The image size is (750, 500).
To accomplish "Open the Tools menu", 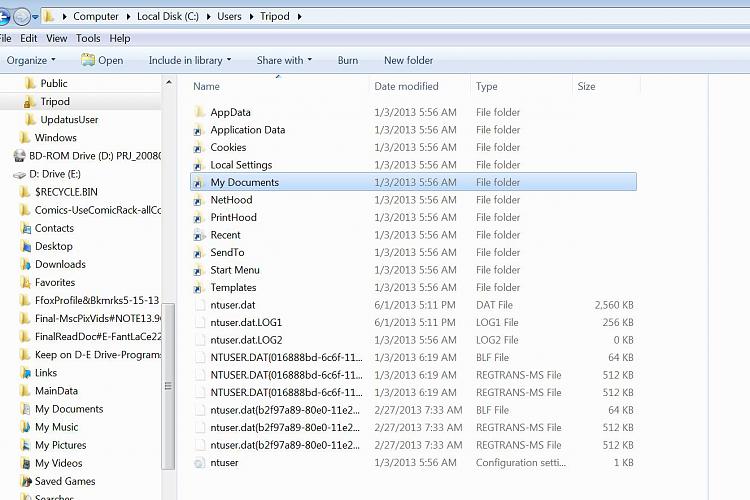I will [88, 38].
